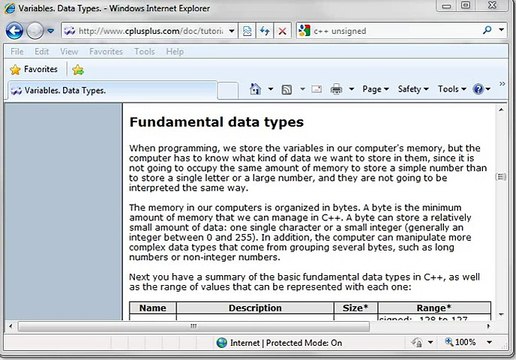This screenshot has width=516, height=360.
Task: Click the 'Size*' table column header
Action: tap(355, 308)
